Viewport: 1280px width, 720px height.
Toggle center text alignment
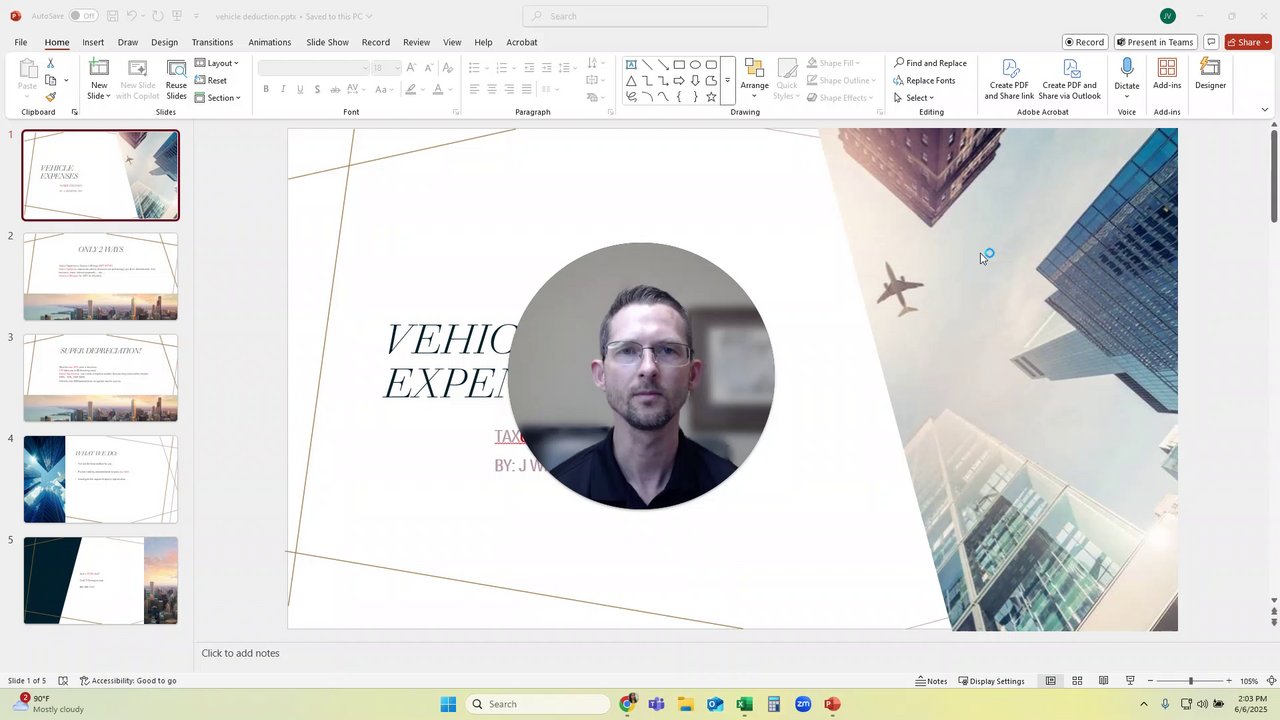pyautogui.click(x=492, y=89)
